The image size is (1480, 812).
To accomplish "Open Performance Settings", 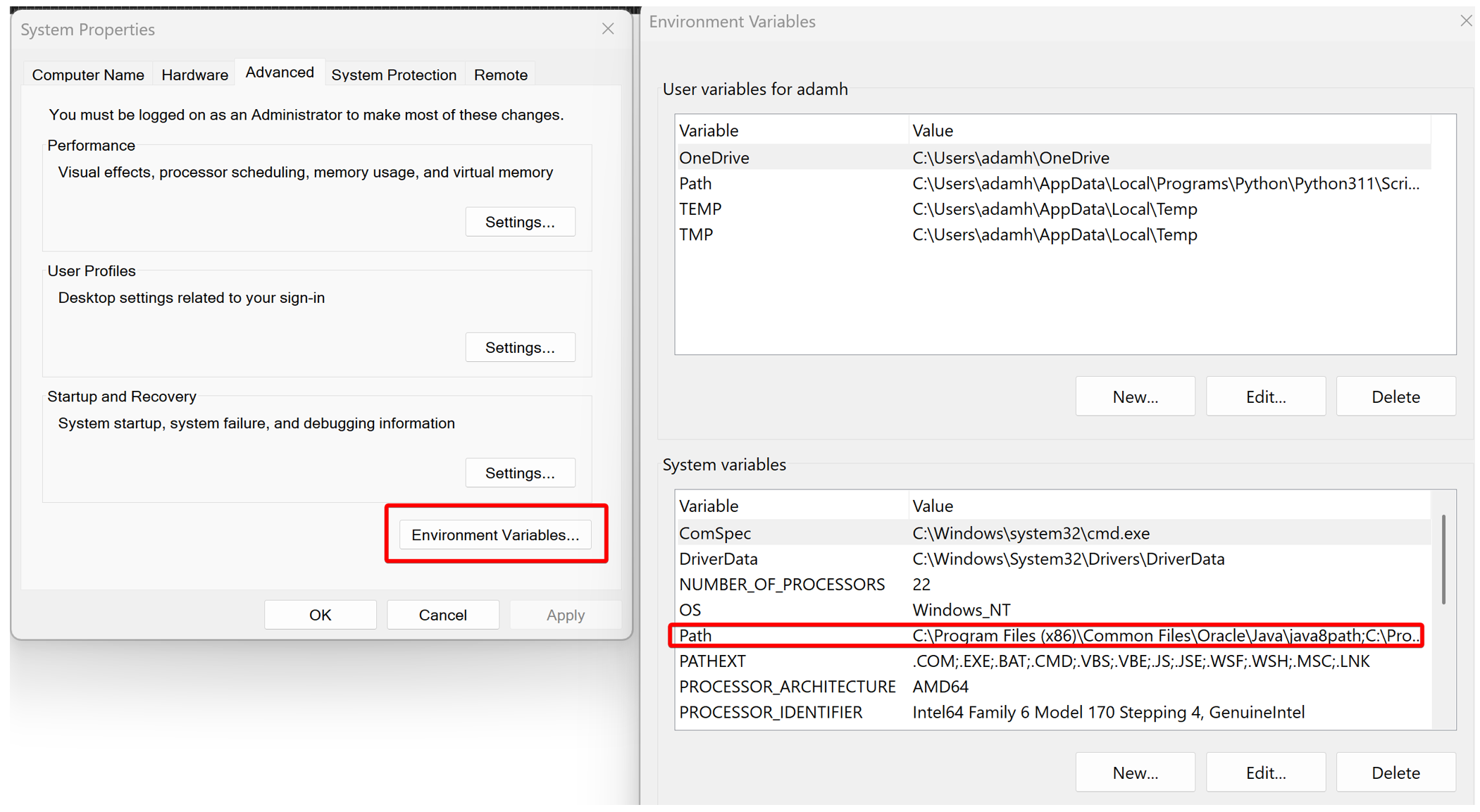I will click(x=520, y=222).
